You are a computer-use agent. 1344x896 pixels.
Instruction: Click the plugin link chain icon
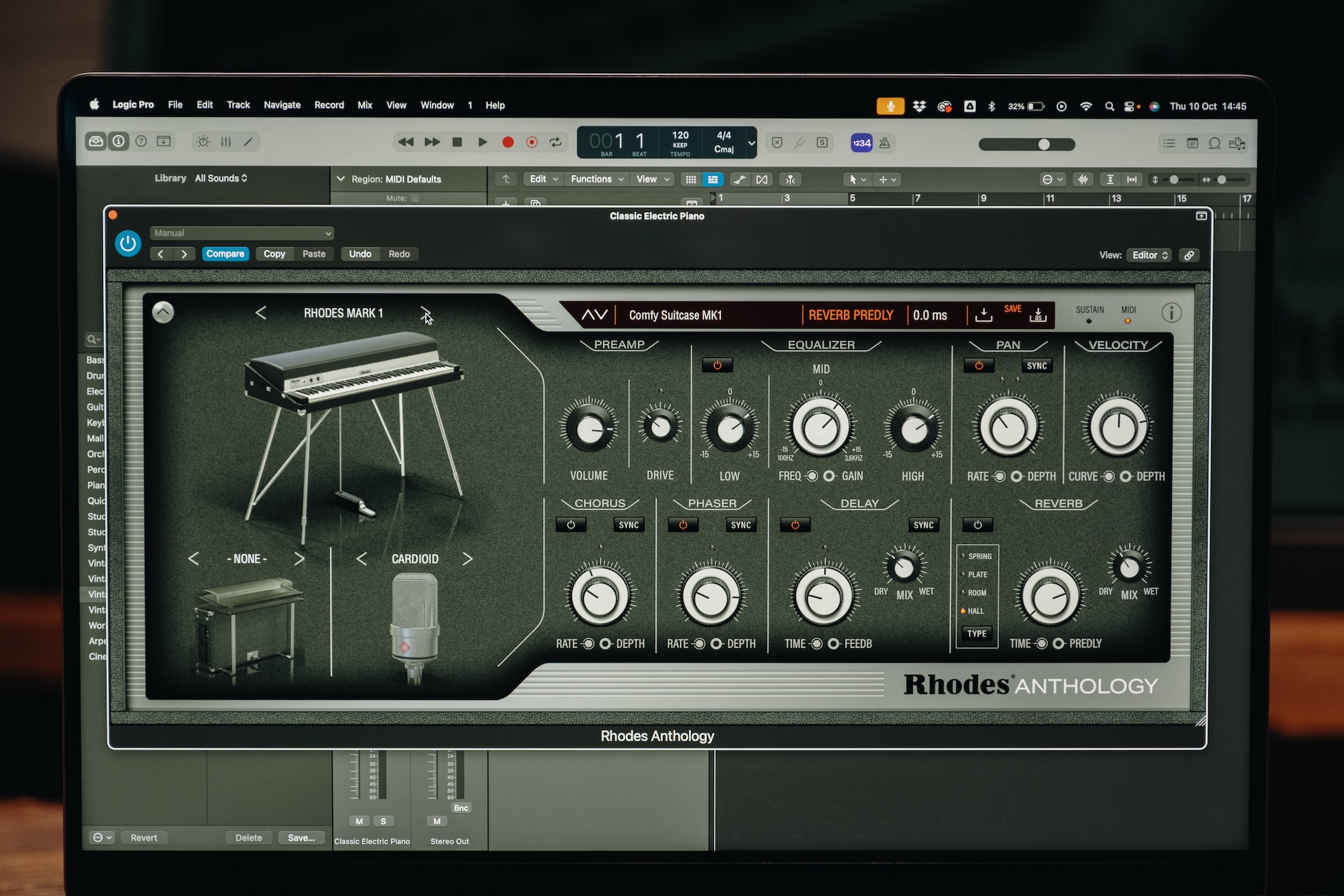tap(1189, 255)
